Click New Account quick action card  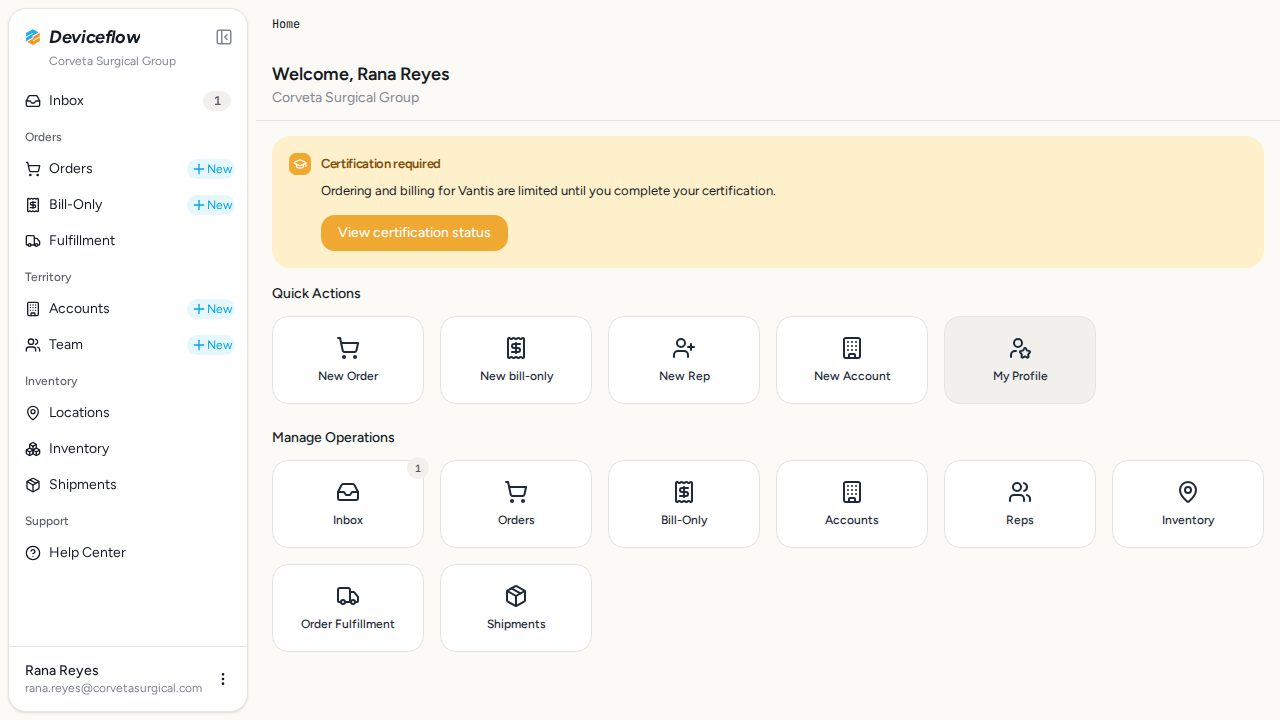(x=852, y=360)
